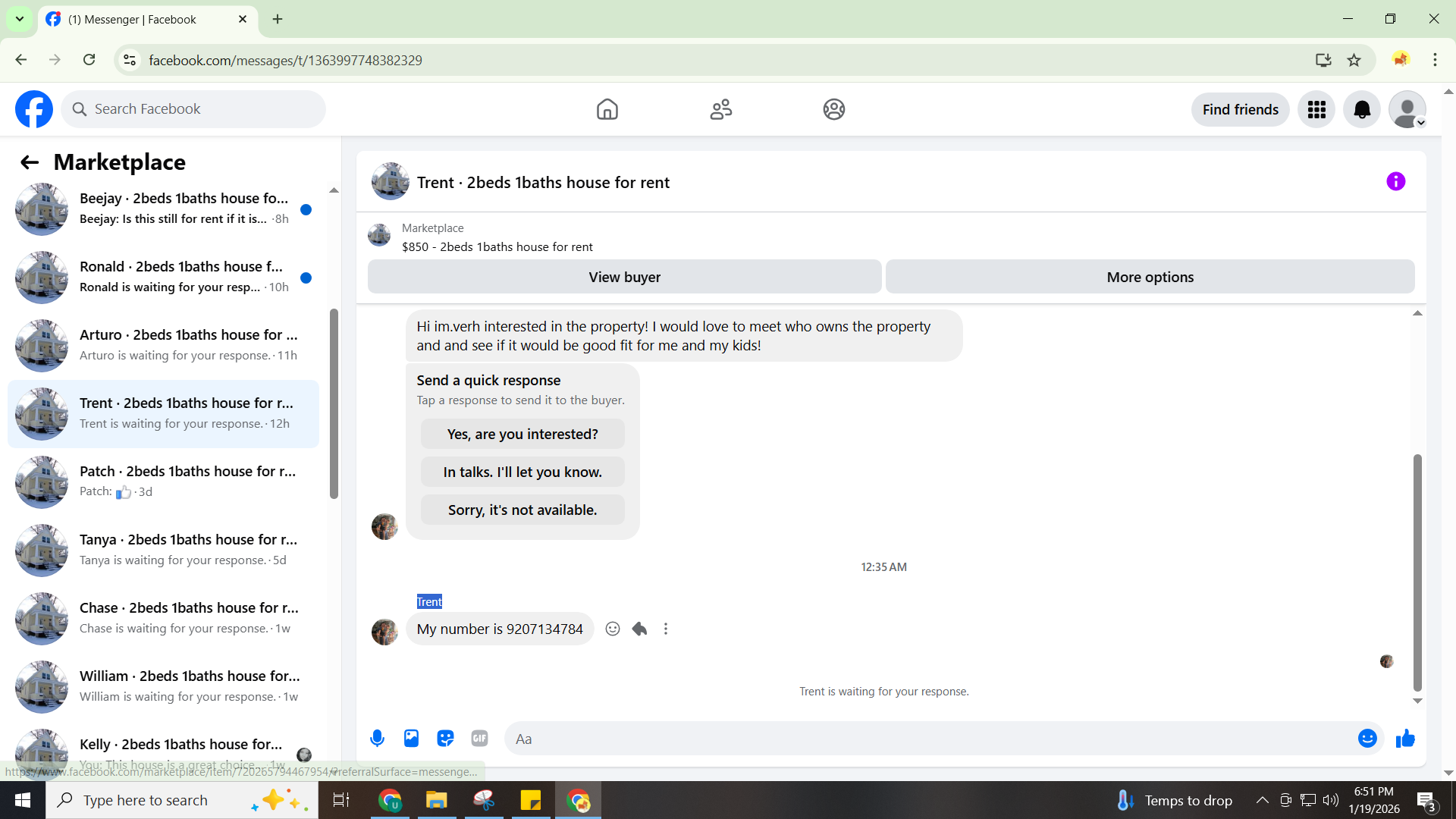Click conversation list scrollbar thumb
The height and width of the screenshot is (819, 1456).
(x=334, y=402)
